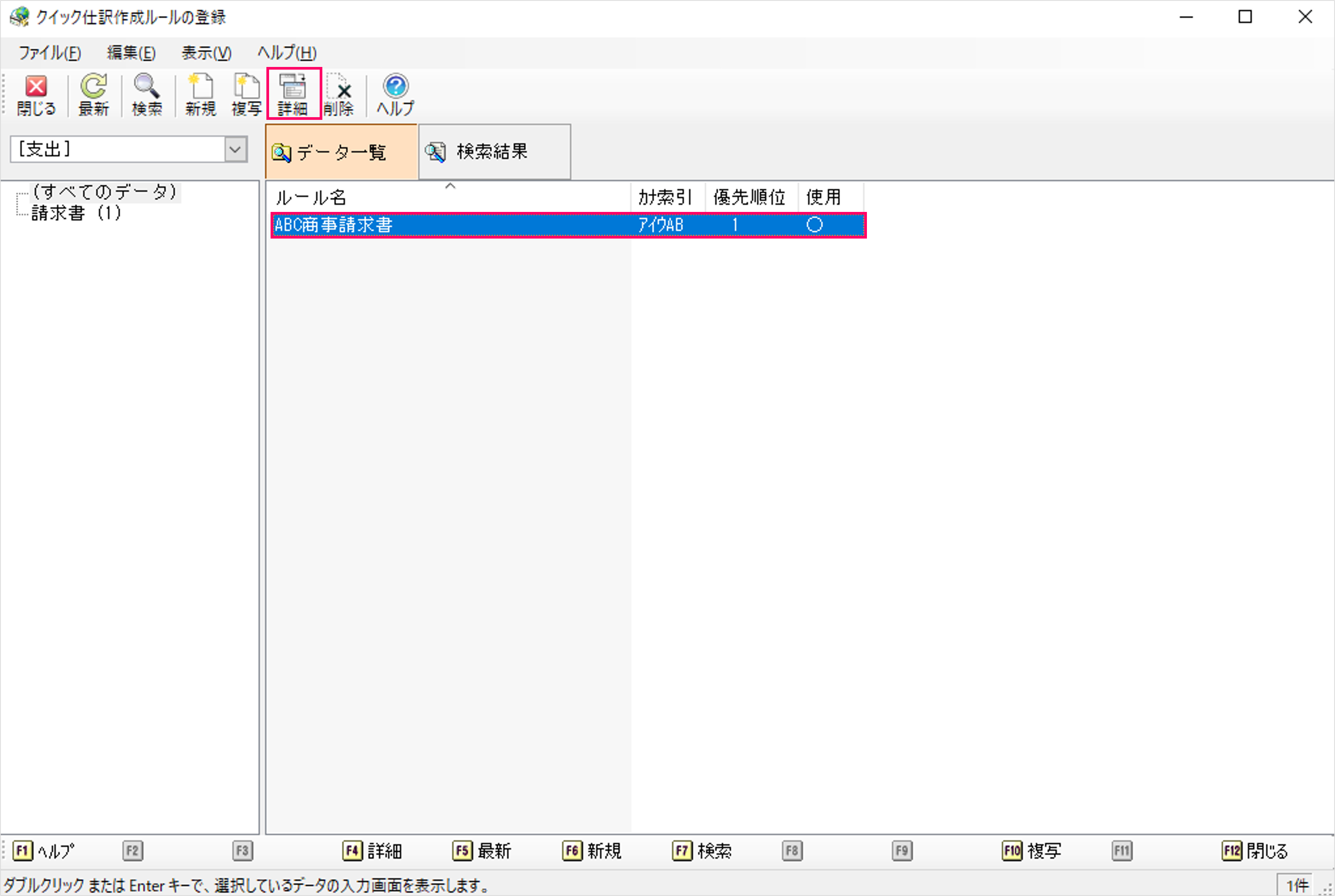Click the 閉じる (close) toolbar icon
This screenshot has height=896, width=1335.
35,95
